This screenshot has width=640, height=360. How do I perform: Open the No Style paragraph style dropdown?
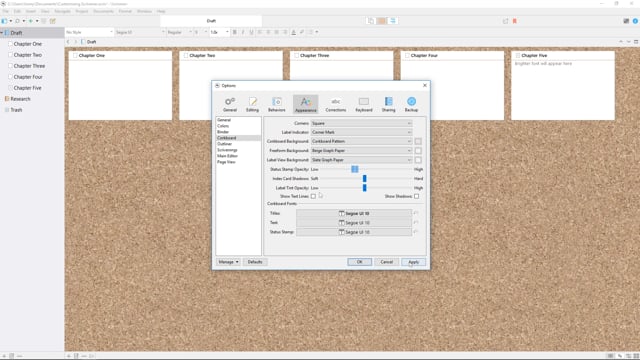pyautogui.click(x=89, y=32)
